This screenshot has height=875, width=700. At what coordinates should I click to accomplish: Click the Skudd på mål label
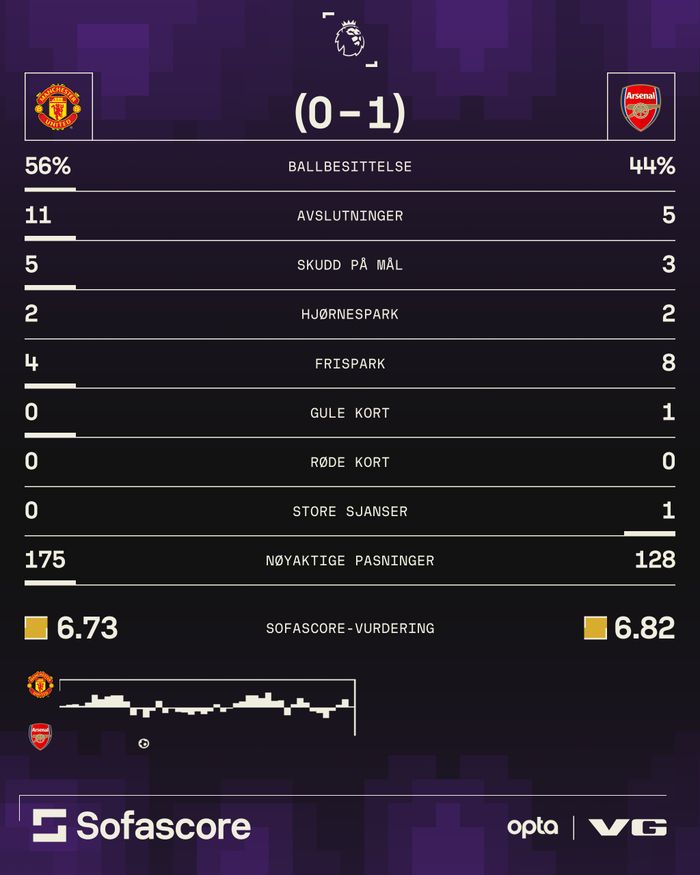(x=350, y=265)
